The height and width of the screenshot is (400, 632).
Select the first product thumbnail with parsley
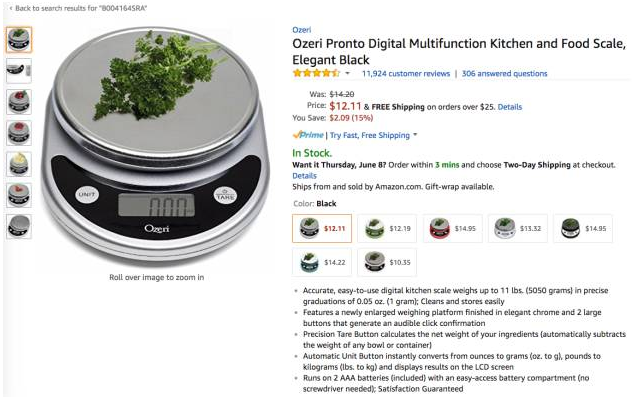tap(19, 40)
